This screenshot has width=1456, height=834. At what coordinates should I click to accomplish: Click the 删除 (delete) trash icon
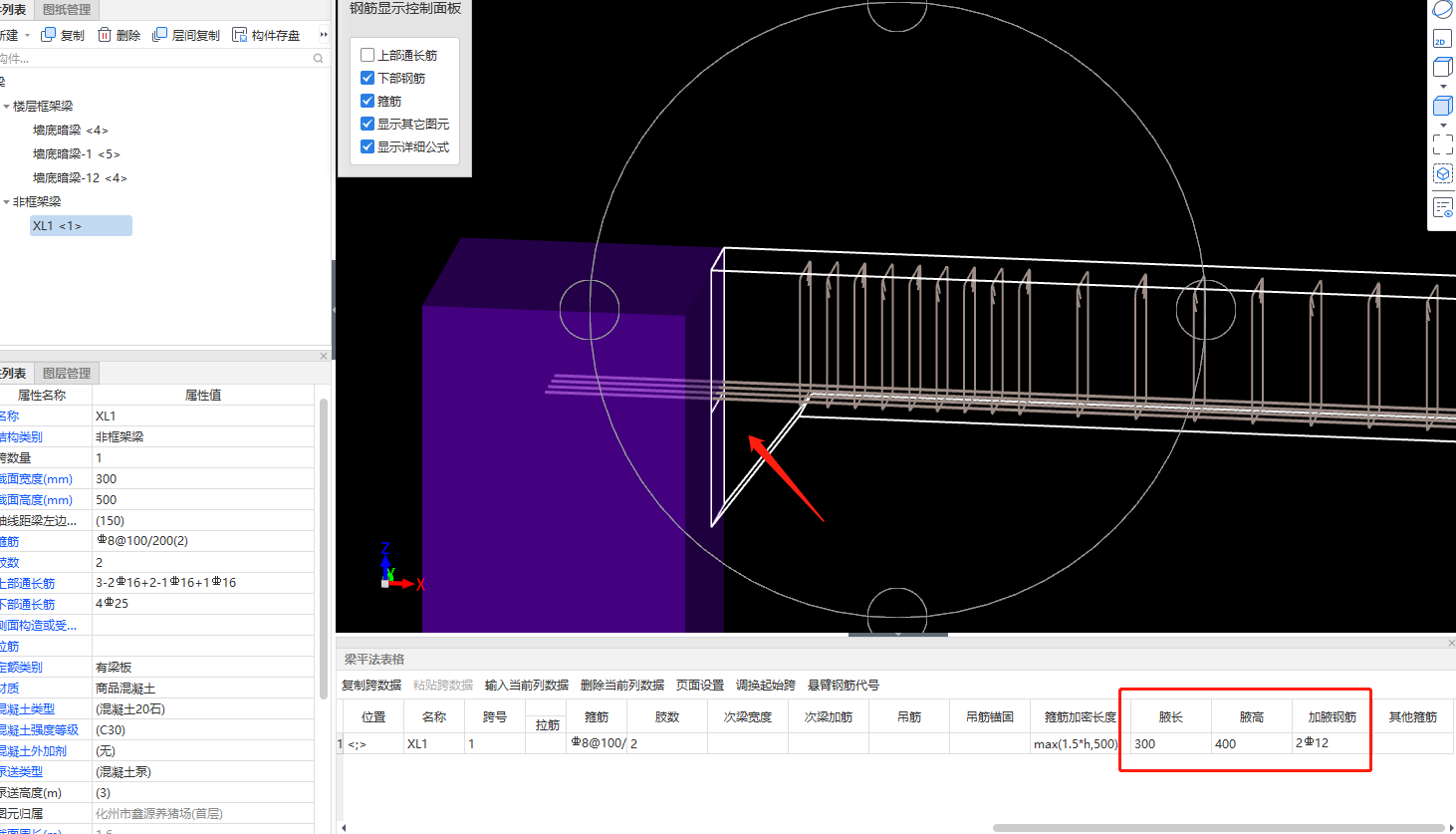(x=105, y=35)
